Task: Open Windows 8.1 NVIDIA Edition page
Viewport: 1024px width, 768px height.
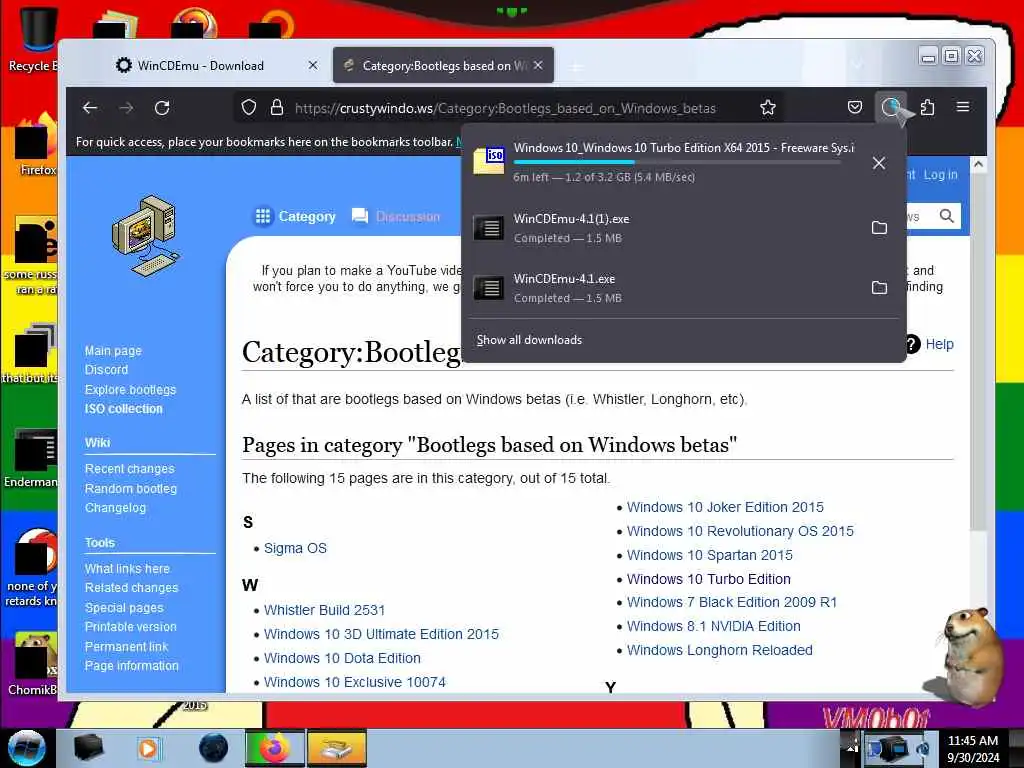Action: pyautogui.click(x=713, y=626)
